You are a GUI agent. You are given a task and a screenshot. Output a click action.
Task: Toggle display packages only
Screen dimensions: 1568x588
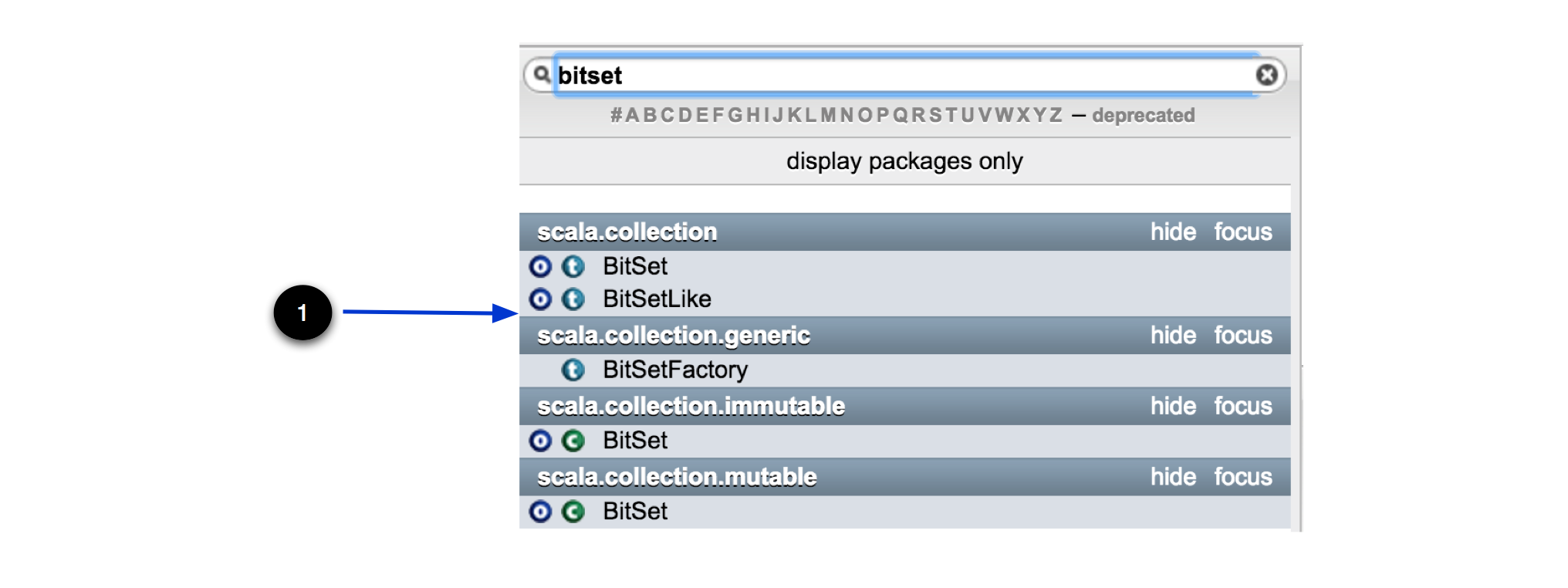904,161
